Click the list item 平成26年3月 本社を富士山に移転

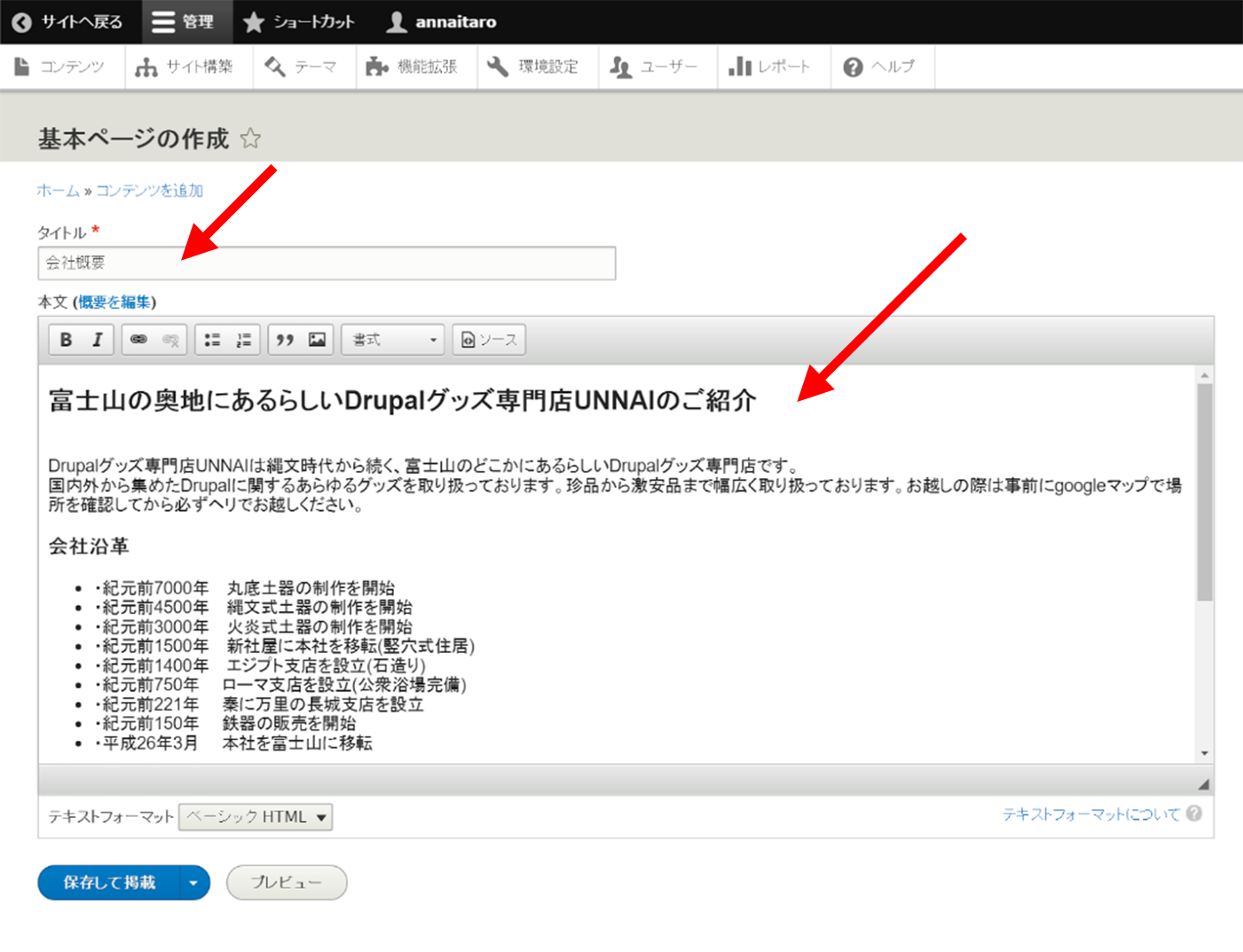(x=233, y=743)
